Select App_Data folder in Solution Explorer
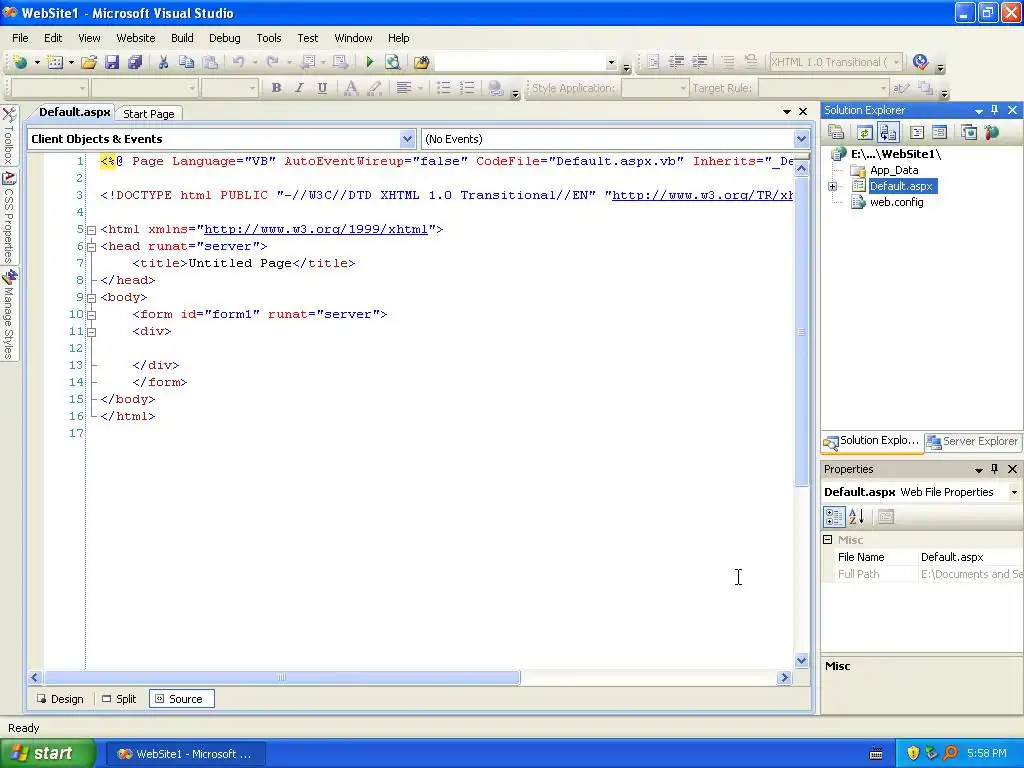Viewport: 1024px width, 768px height. pos(894,170)
